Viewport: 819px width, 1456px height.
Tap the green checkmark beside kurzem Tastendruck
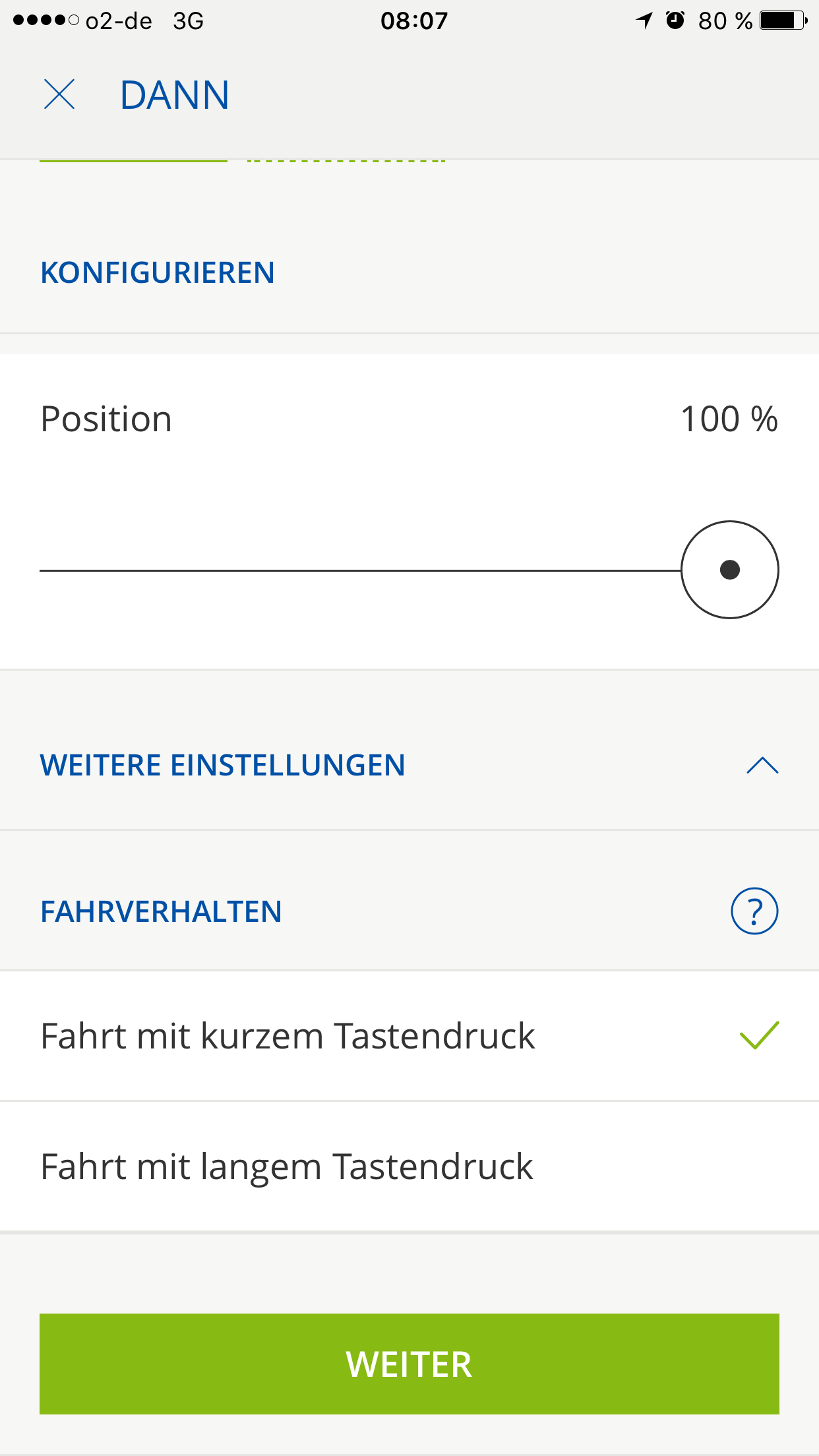pos(759,1035)
